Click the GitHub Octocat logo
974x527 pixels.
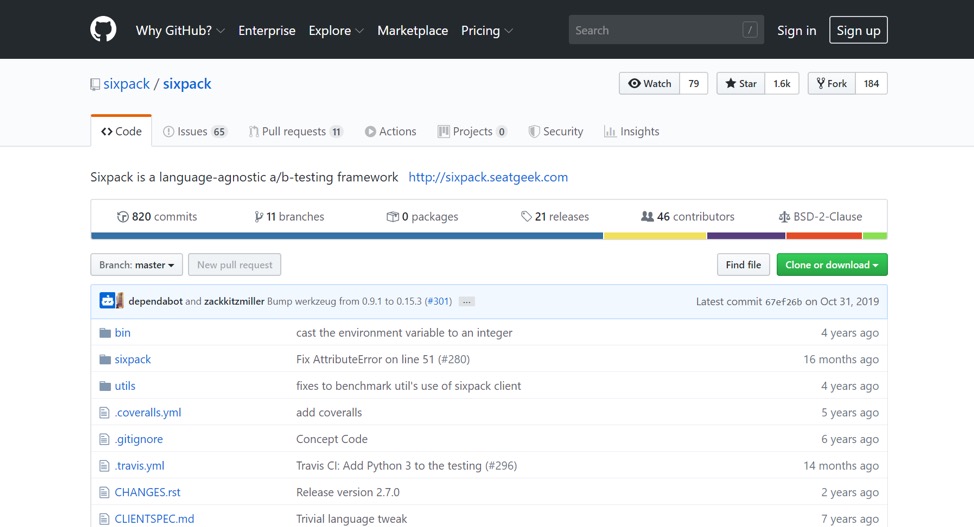(x=103, y=30)
